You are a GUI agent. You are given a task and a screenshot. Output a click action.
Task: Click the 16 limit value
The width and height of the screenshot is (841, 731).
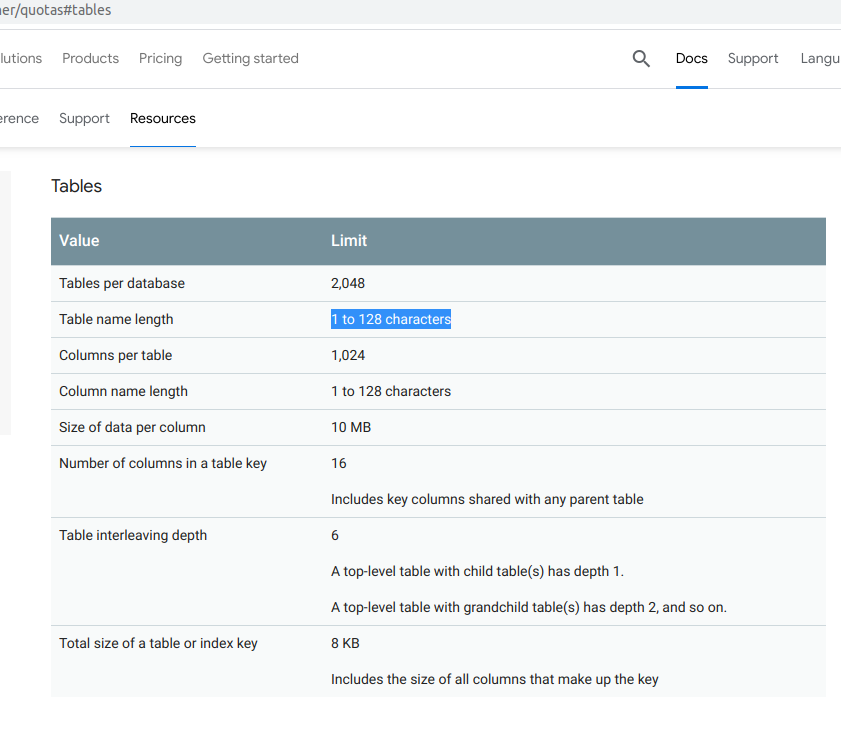[x=338, y=463]
